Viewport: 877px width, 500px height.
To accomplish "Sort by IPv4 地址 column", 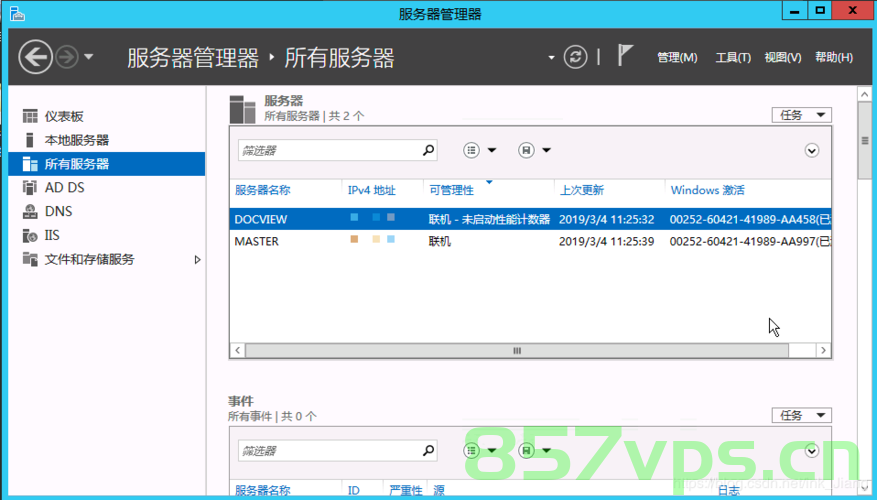I will click(371, 190).
